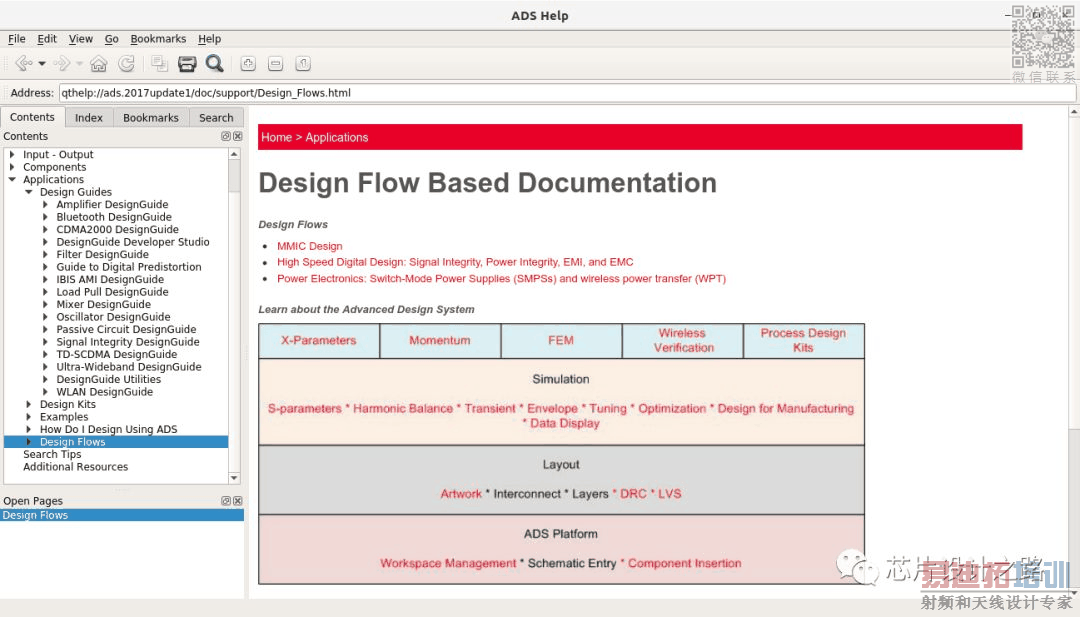Select CDMA2000 DesignGuide in tree
The width and height of the screenshot is (1080, 617).
(x=118, y=229)
